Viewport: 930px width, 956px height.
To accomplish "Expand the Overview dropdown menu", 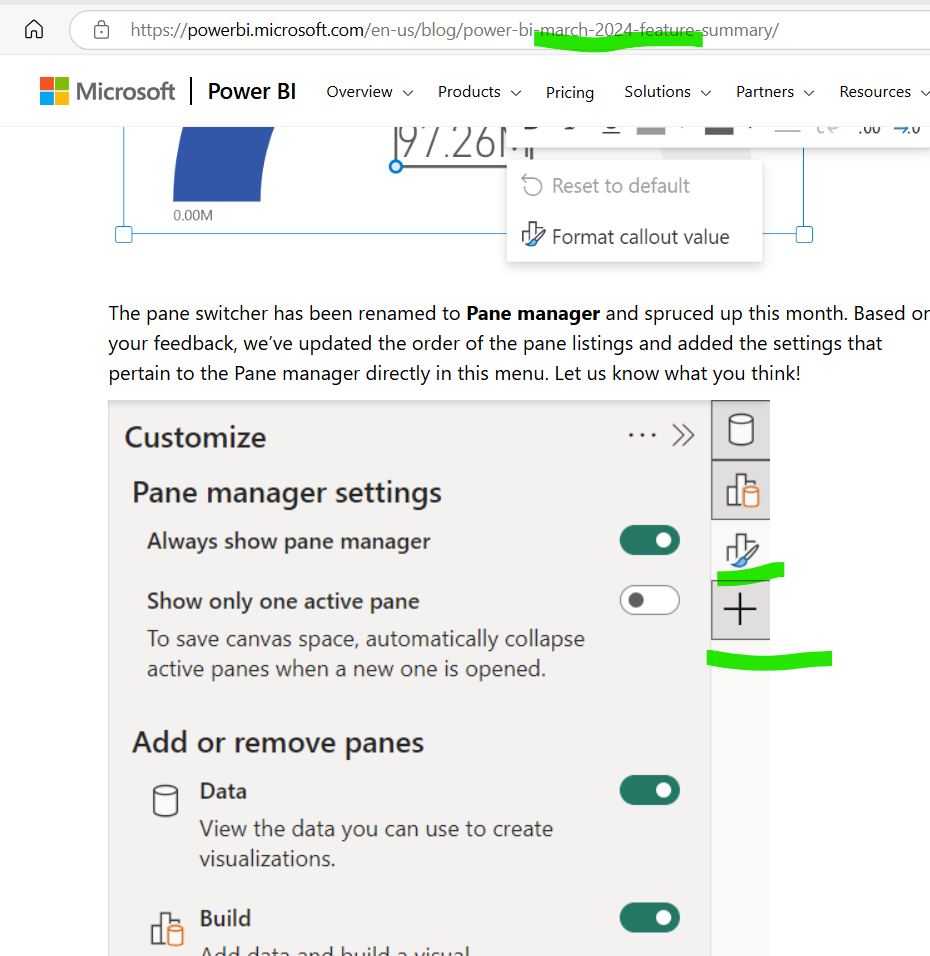I will 370,92.
